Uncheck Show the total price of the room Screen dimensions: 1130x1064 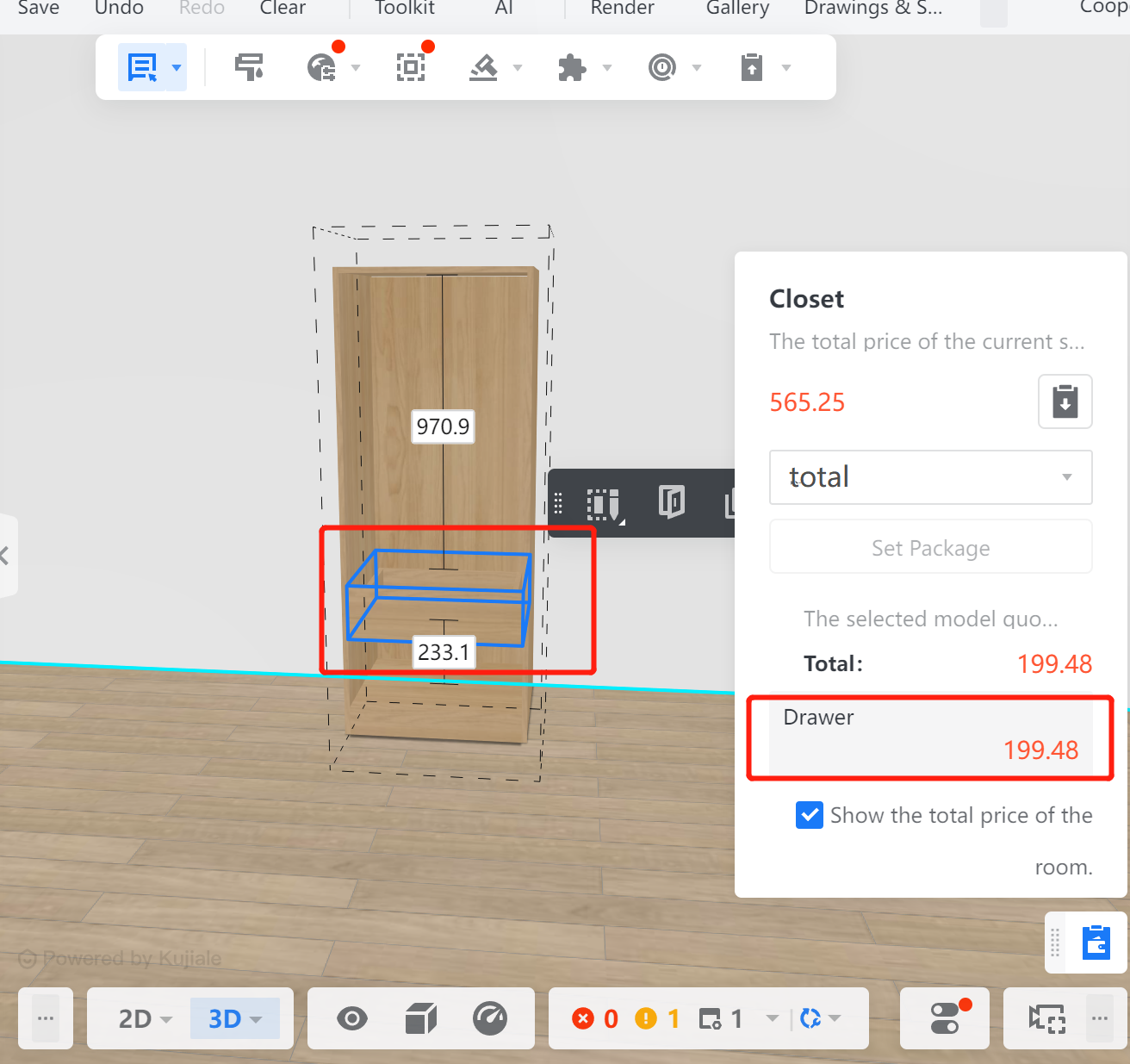(810, 815)
